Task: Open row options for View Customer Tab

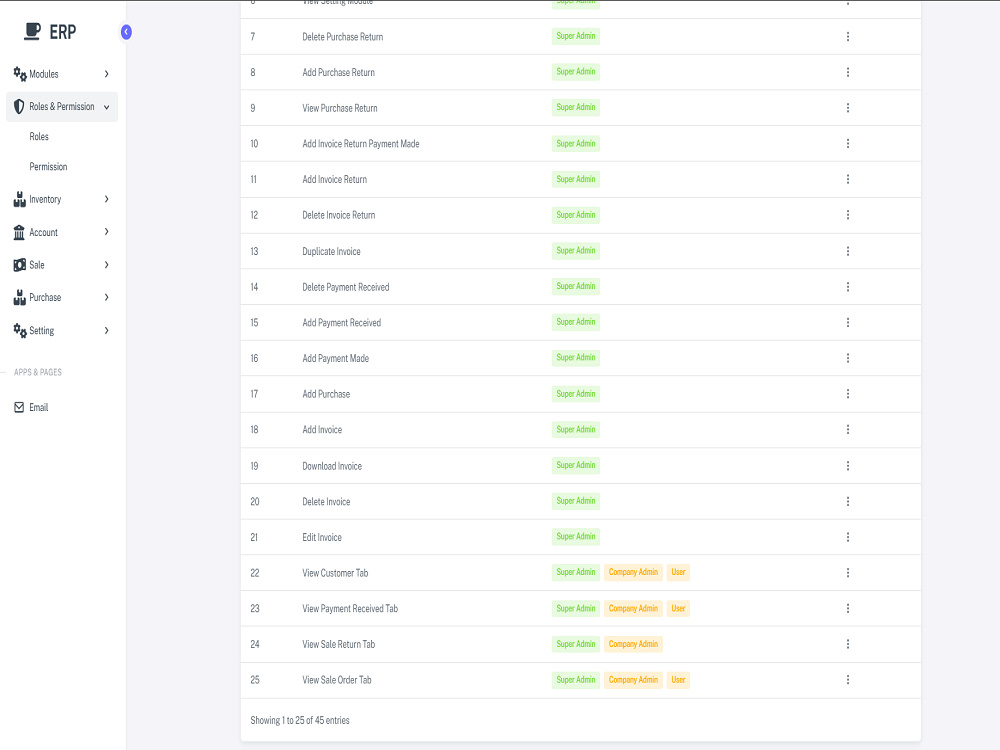Action: [848, 573]
